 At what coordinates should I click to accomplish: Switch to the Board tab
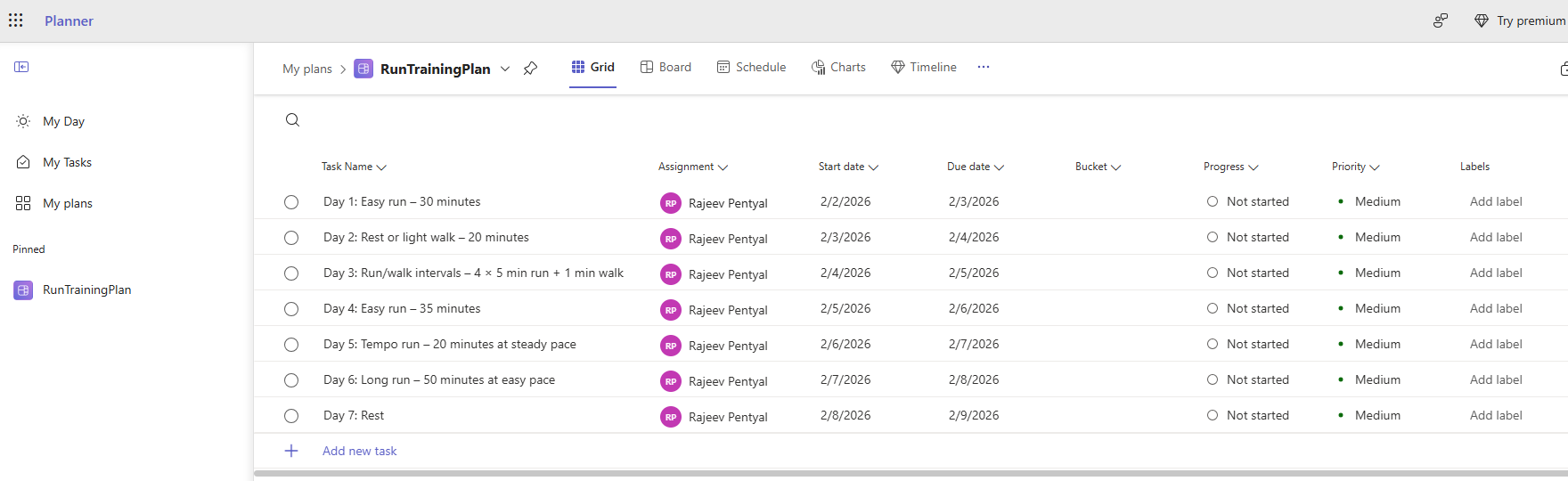coord(666,67)
